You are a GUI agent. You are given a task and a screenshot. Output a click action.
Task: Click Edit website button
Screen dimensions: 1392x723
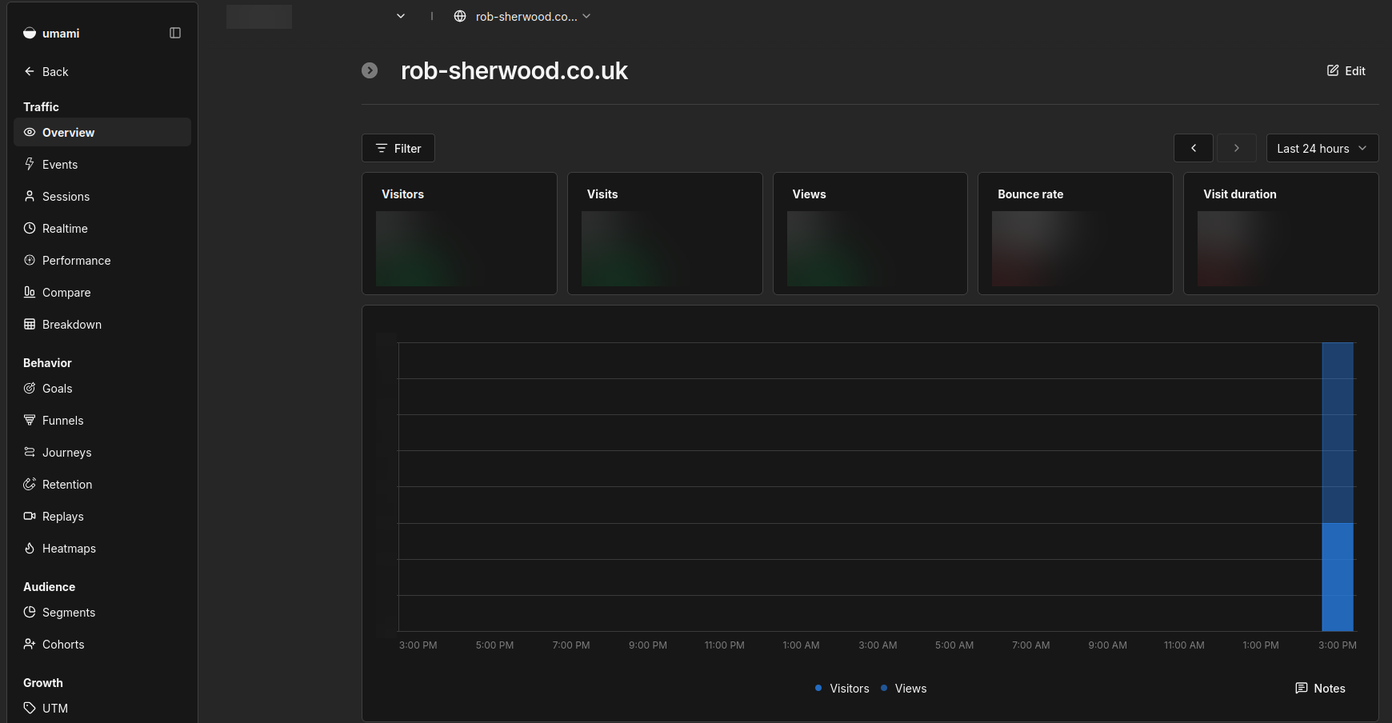[1346, 71]
